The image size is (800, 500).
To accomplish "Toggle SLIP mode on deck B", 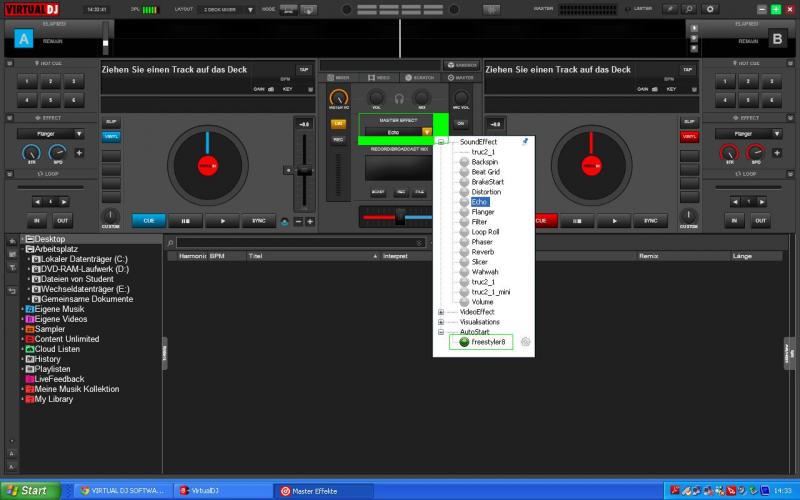I will [689, 122].
